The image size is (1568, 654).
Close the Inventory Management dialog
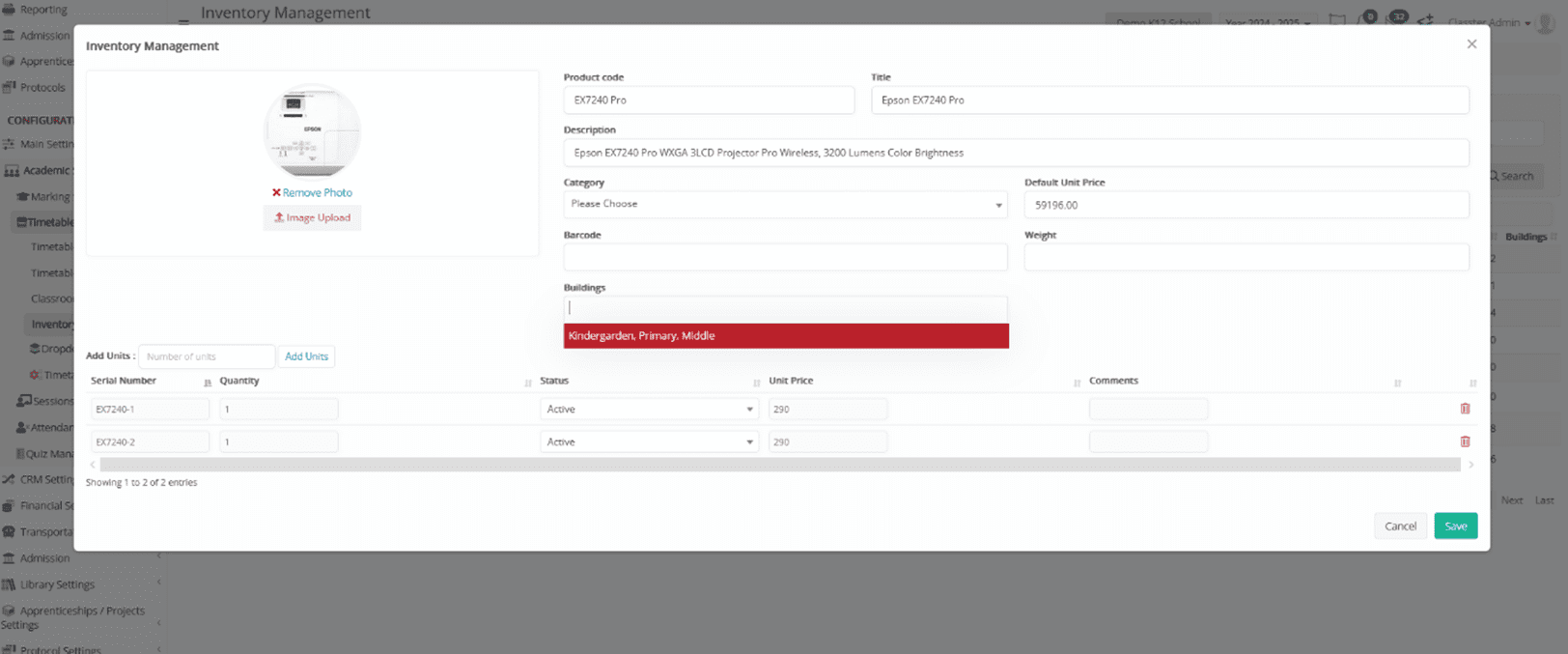tap(1471, 44)
